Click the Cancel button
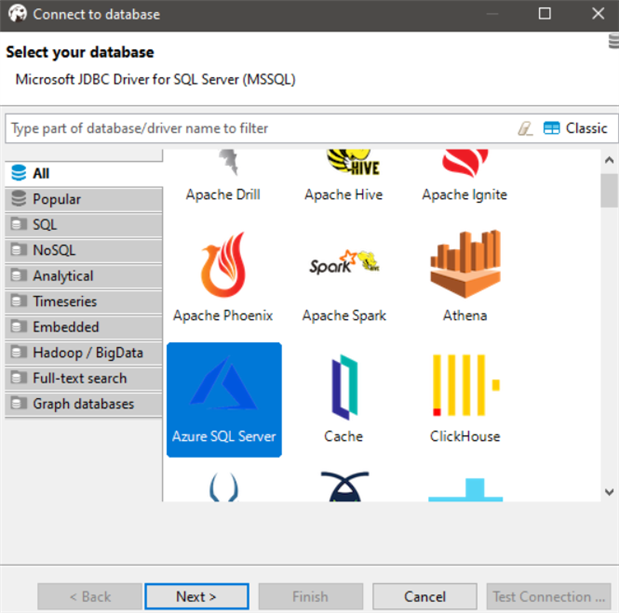 coord(425,596)
